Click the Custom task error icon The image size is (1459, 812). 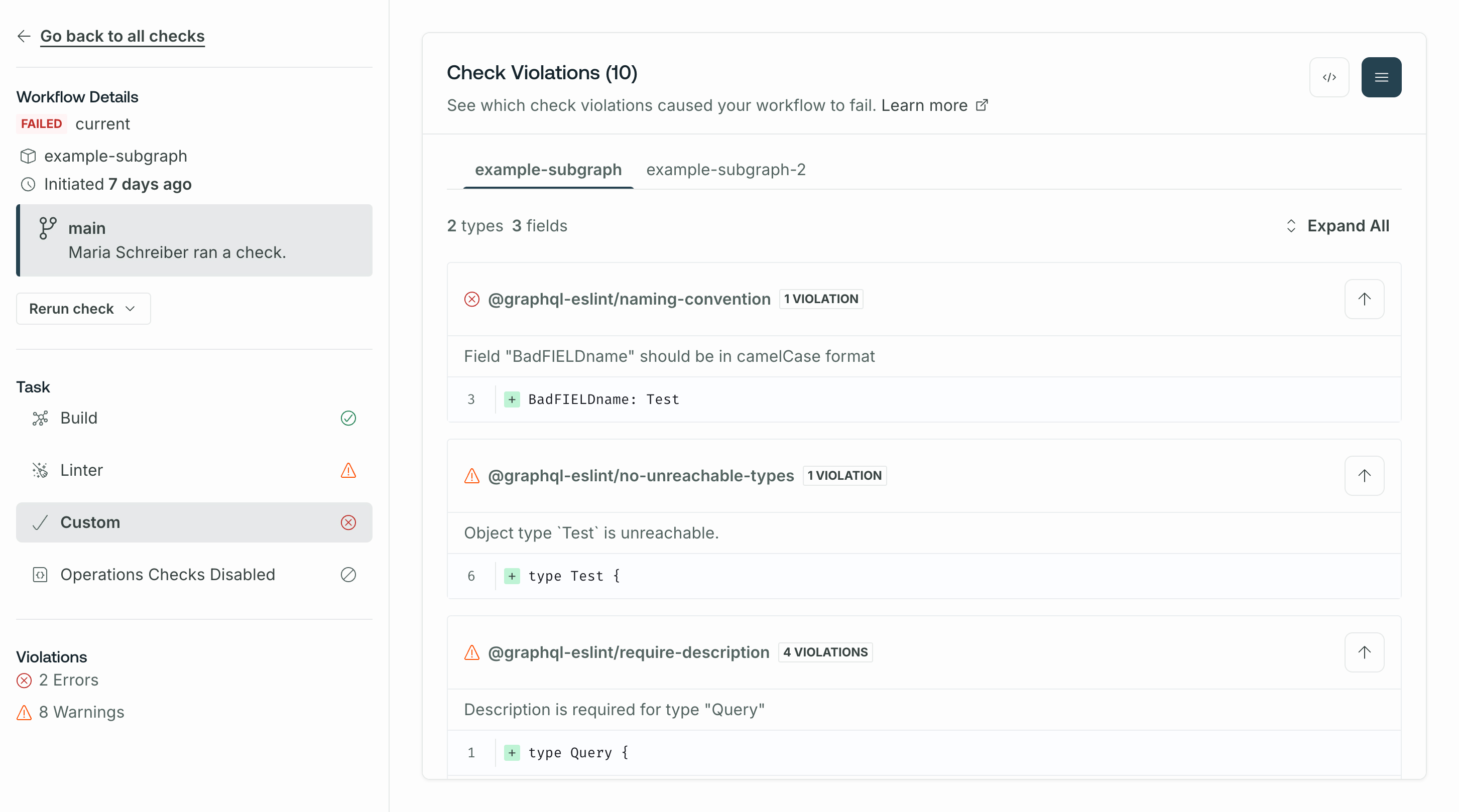click(x=349, y=521)
